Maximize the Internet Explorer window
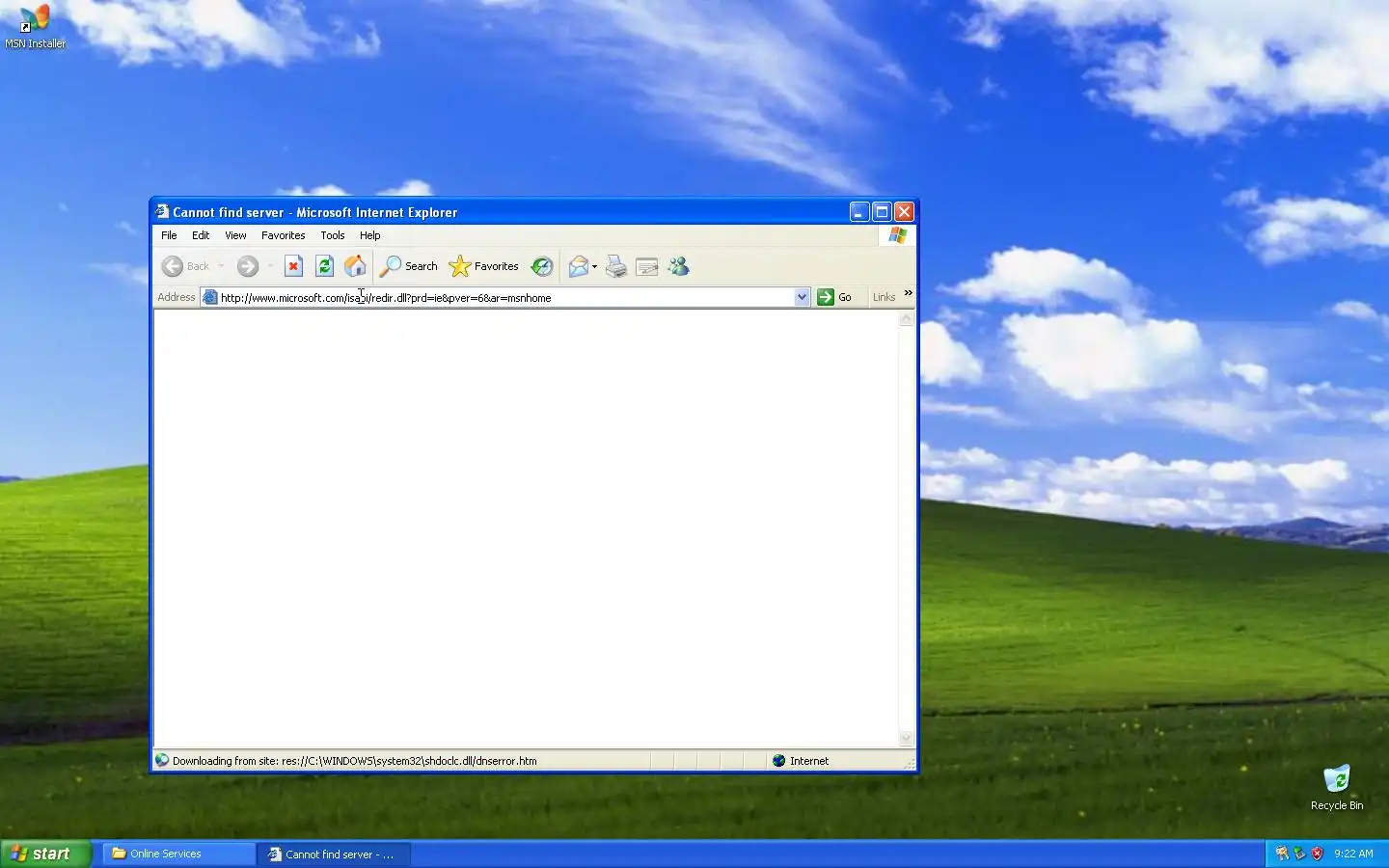Viewport: 1389px width, 868px height. [x=882, y=211]
